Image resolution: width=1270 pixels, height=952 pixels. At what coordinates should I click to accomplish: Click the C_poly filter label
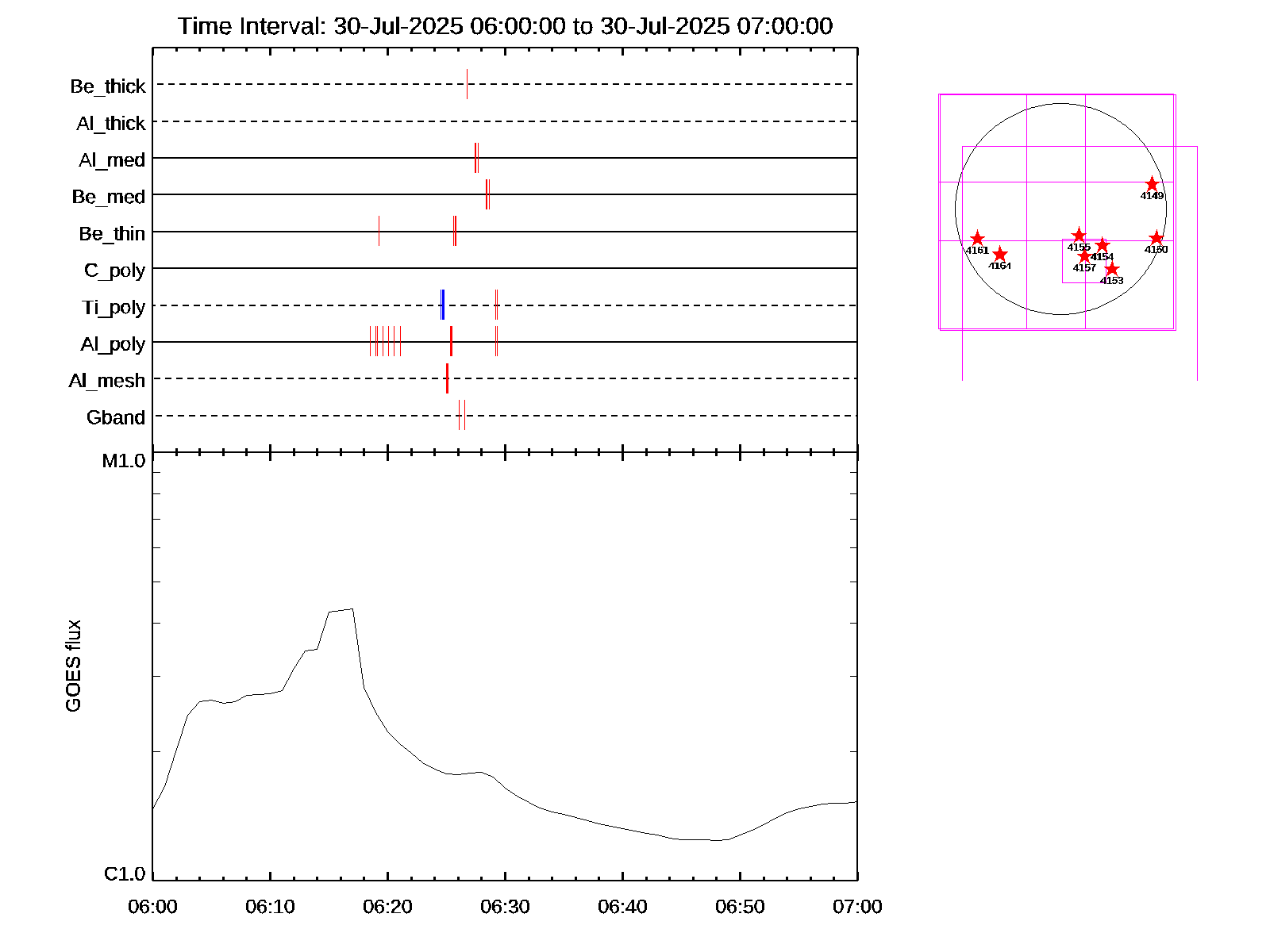(x=114, y=271)
